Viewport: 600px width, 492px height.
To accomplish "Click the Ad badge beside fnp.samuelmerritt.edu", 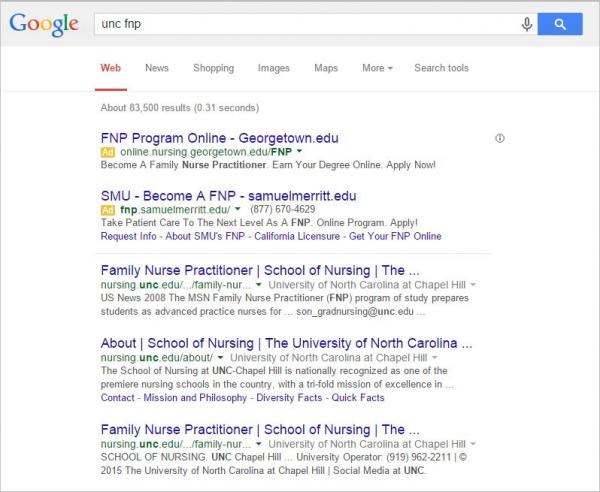I will (x=108, y=210).
